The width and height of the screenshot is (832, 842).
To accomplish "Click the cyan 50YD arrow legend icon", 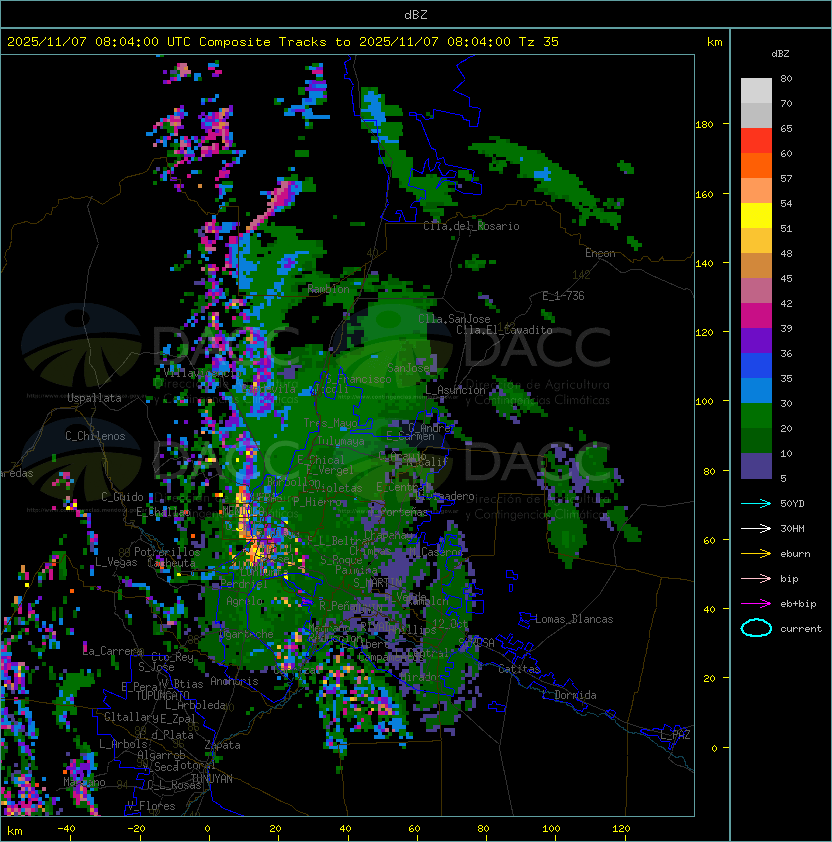I will tap(756, 503).
